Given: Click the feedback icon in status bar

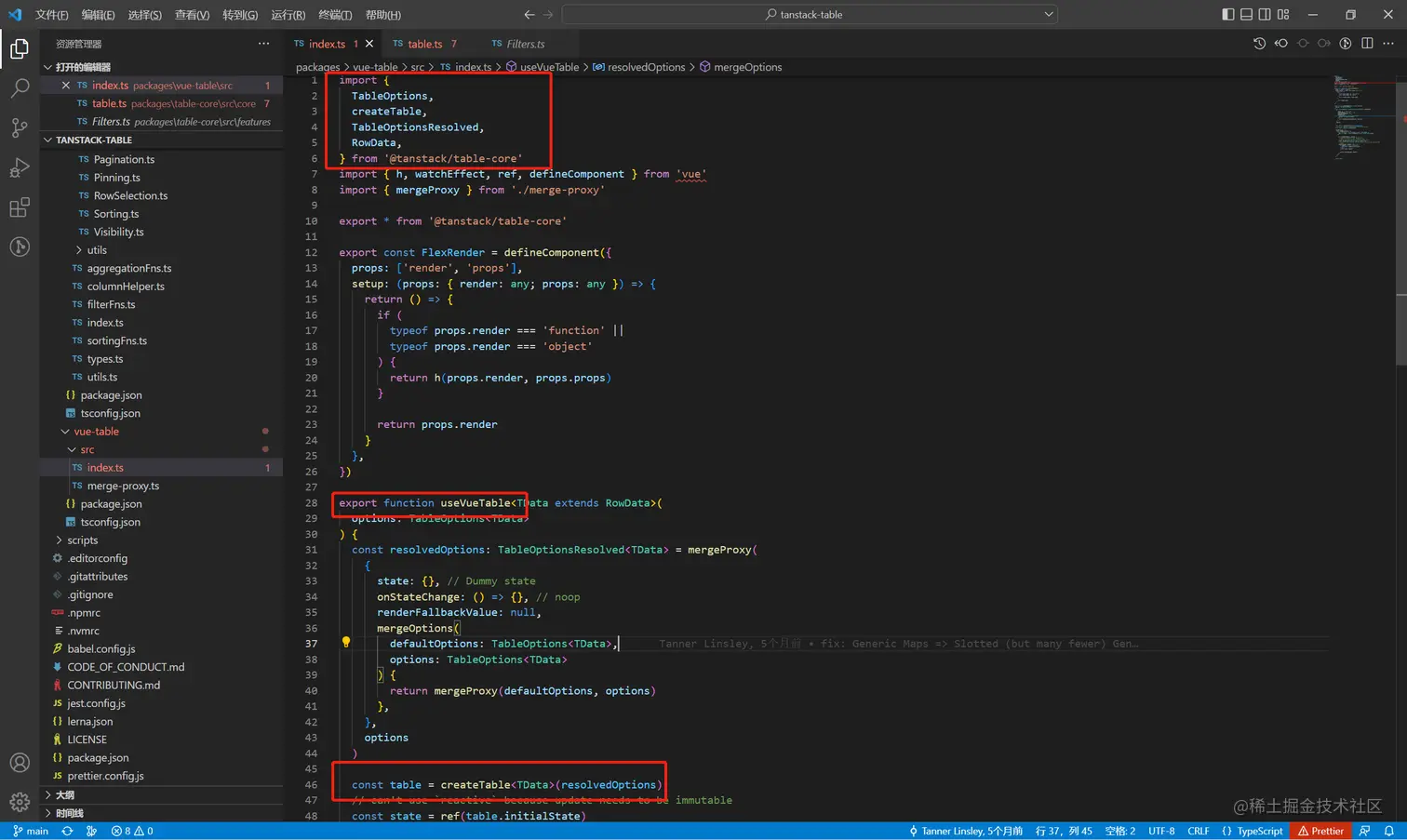Looking at the screenshot, I should click(x=1364, y=831).
